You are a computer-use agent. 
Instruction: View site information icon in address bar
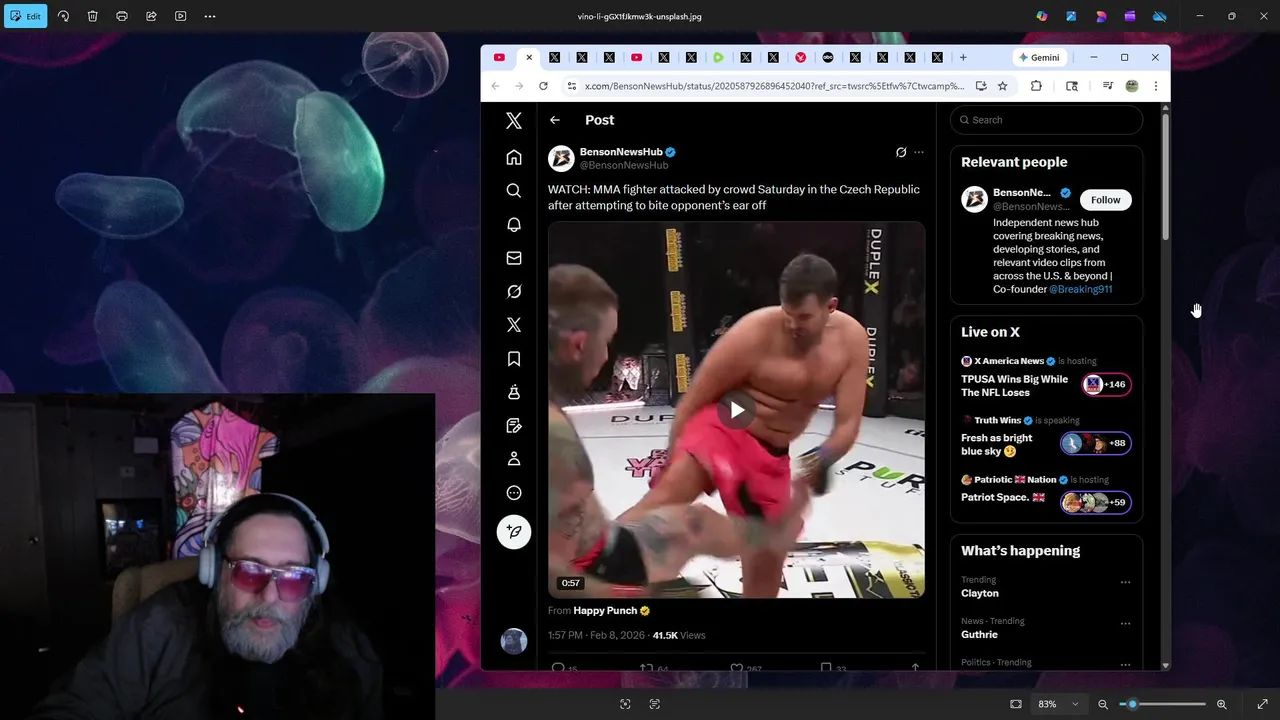click(572, 86)
